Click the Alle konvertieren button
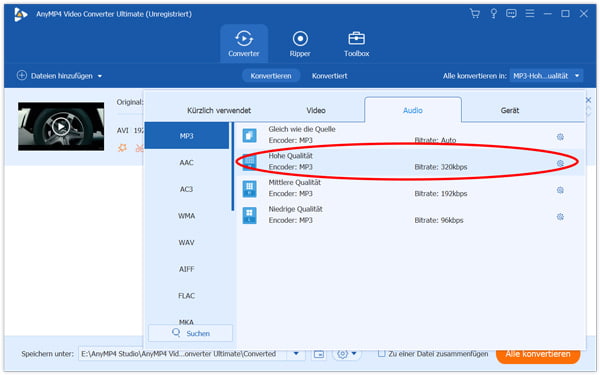The image size is (600, 375). tap(538, 354)
